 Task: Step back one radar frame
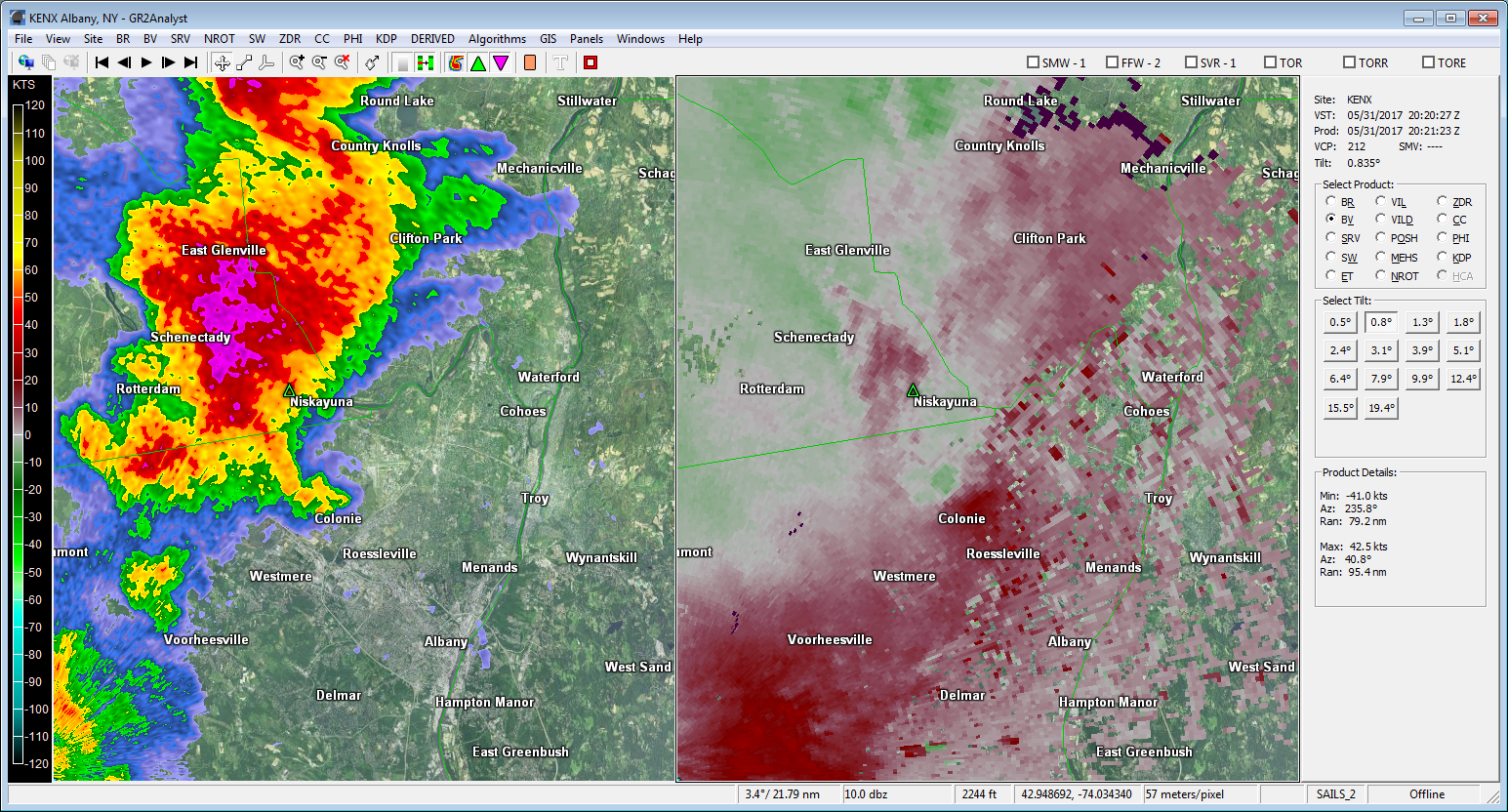pos(125,62)
